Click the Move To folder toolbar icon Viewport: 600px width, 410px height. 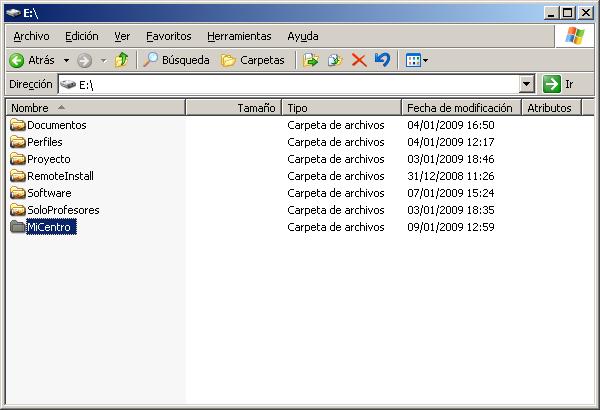coord(311,60)
